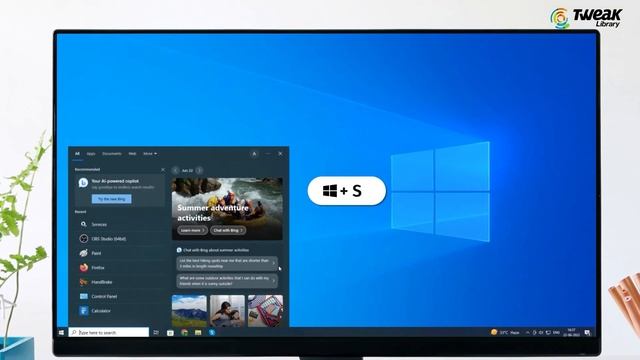
Task: Switch to the Apps search tab
Action: point(91,154)
